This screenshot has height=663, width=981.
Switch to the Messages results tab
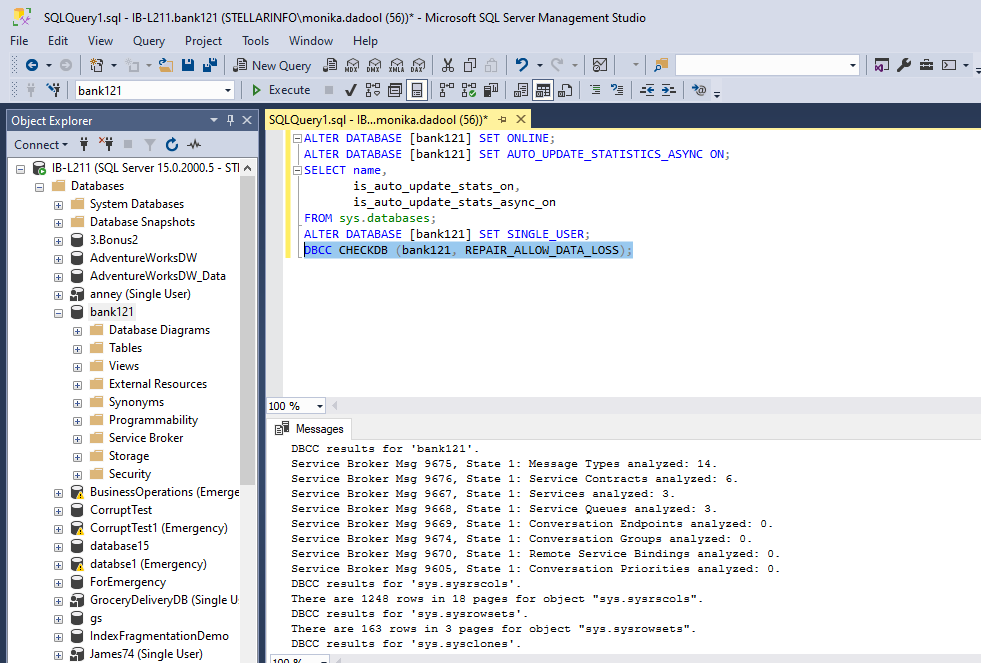coord(310,429)
